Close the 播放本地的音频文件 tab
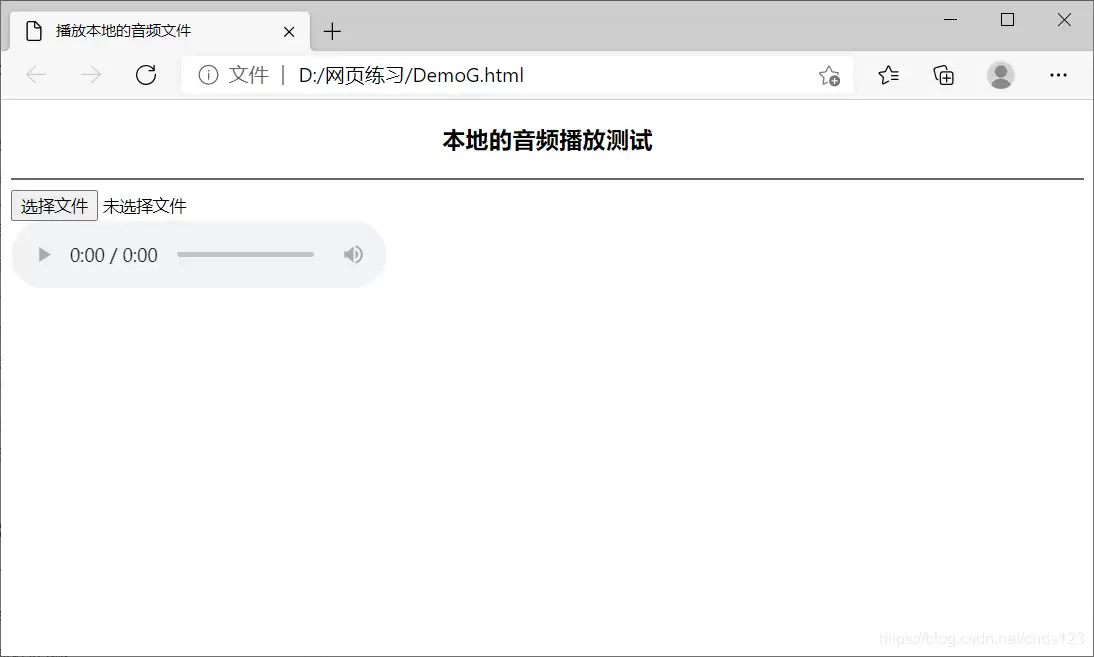This screenshot has width=1094, height=657. point(289,31)
